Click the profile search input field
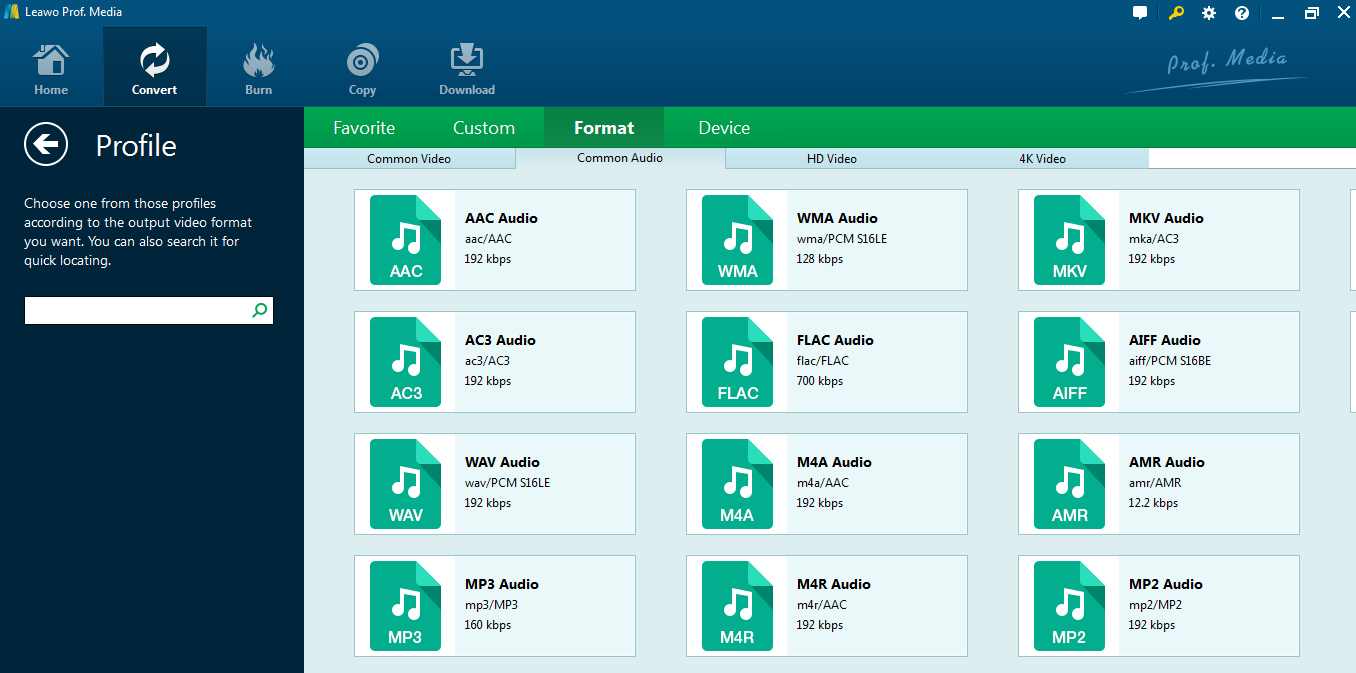 tap(137, 311)
